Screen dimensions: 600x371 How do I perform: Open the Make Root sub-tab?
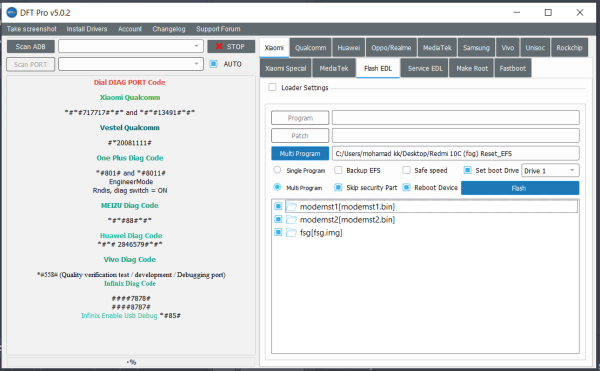coord(472,68)
